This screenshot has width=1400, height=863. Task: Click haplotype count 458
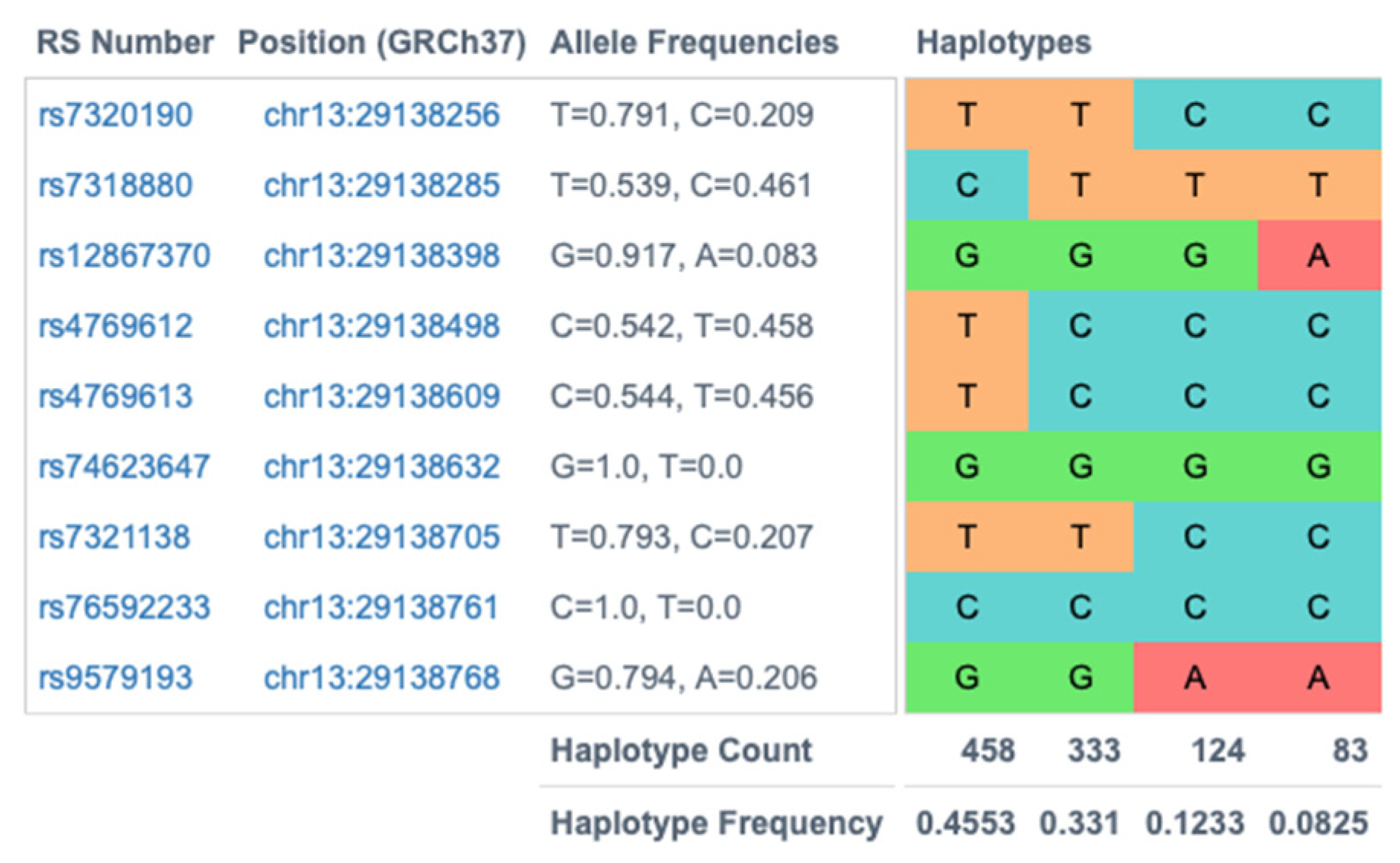point(987,751)
